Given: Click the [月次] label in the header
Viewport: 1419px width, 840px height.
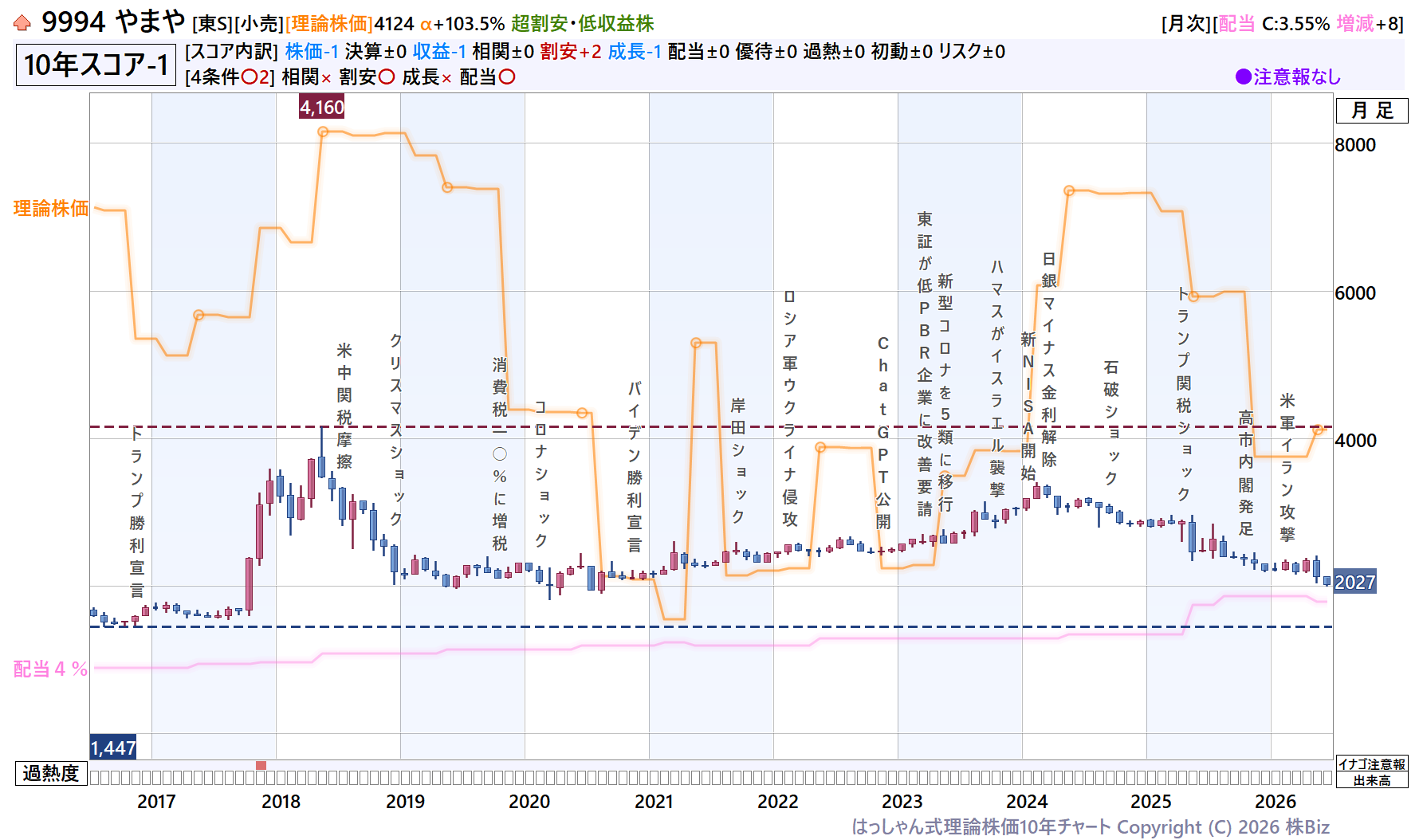Looking at the screenshot, I should pyautogui.click(x=1186, y=24).
